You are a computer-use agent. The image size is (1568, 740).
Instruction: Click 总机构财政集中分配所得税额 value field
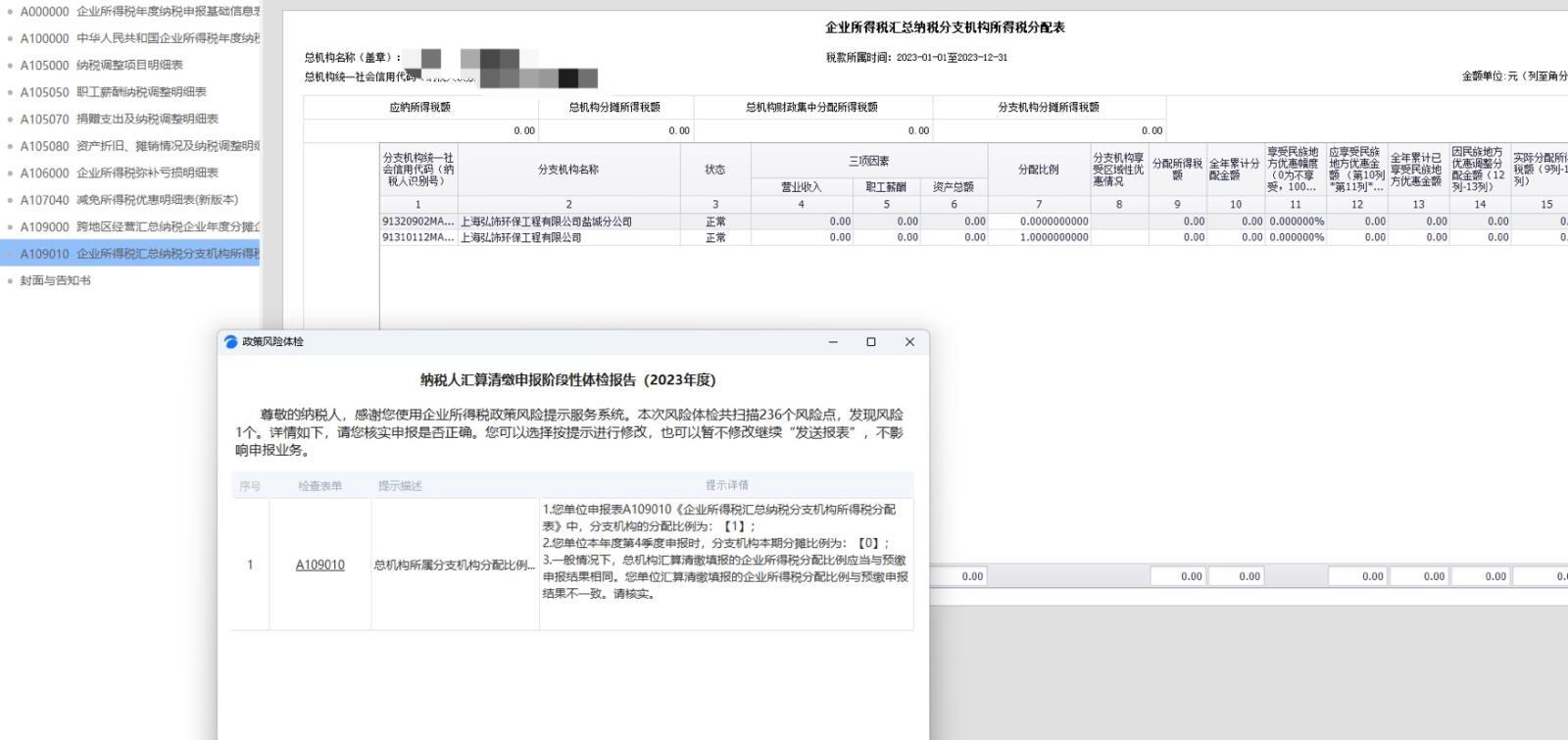[x=812, y=130]
